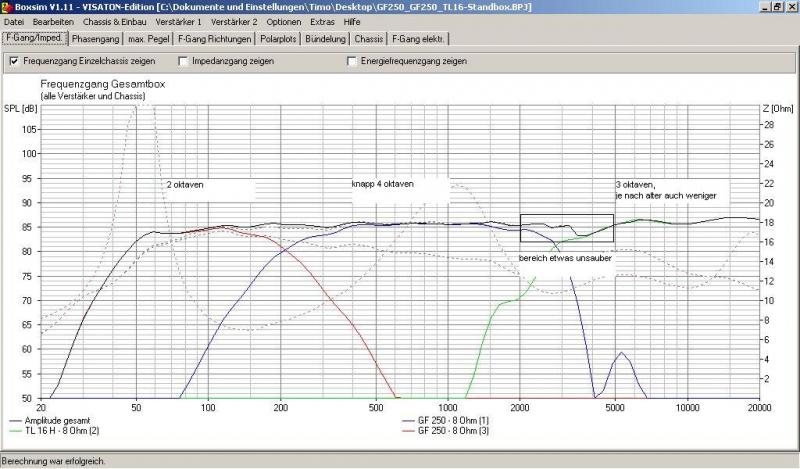Toggle 'Impedanzgang zeigen' checkbox

click(183, 61)
